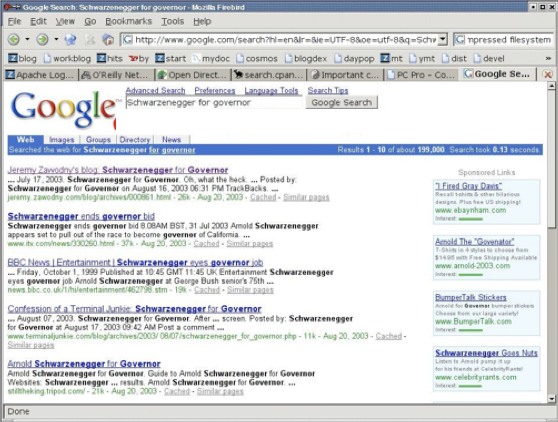The image size is (558, 422).
Task: Close the current tab with the red X
Action: point(548,74)
